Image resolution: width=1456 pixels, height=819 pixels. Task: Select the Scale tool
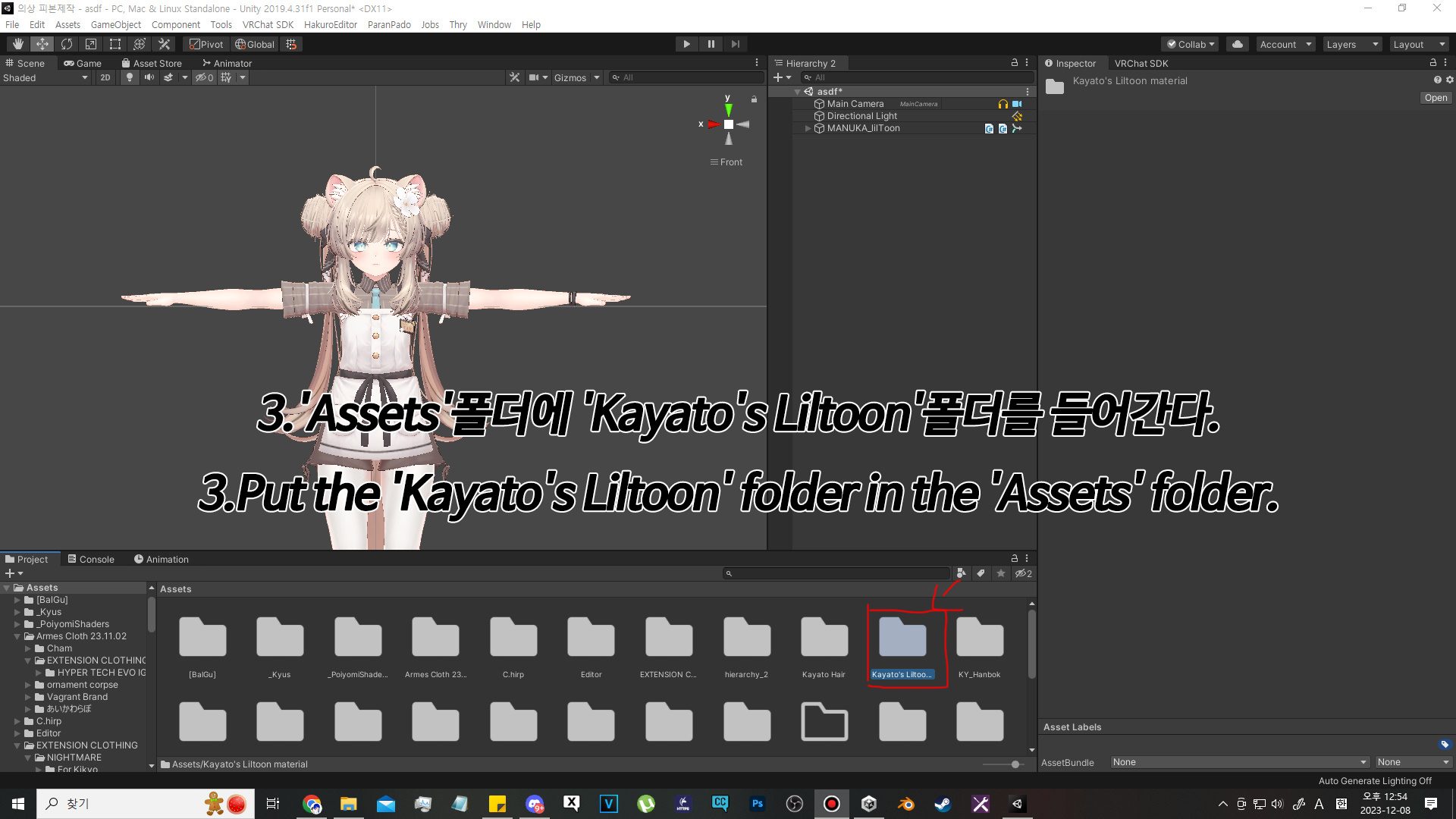coord(90,43)
